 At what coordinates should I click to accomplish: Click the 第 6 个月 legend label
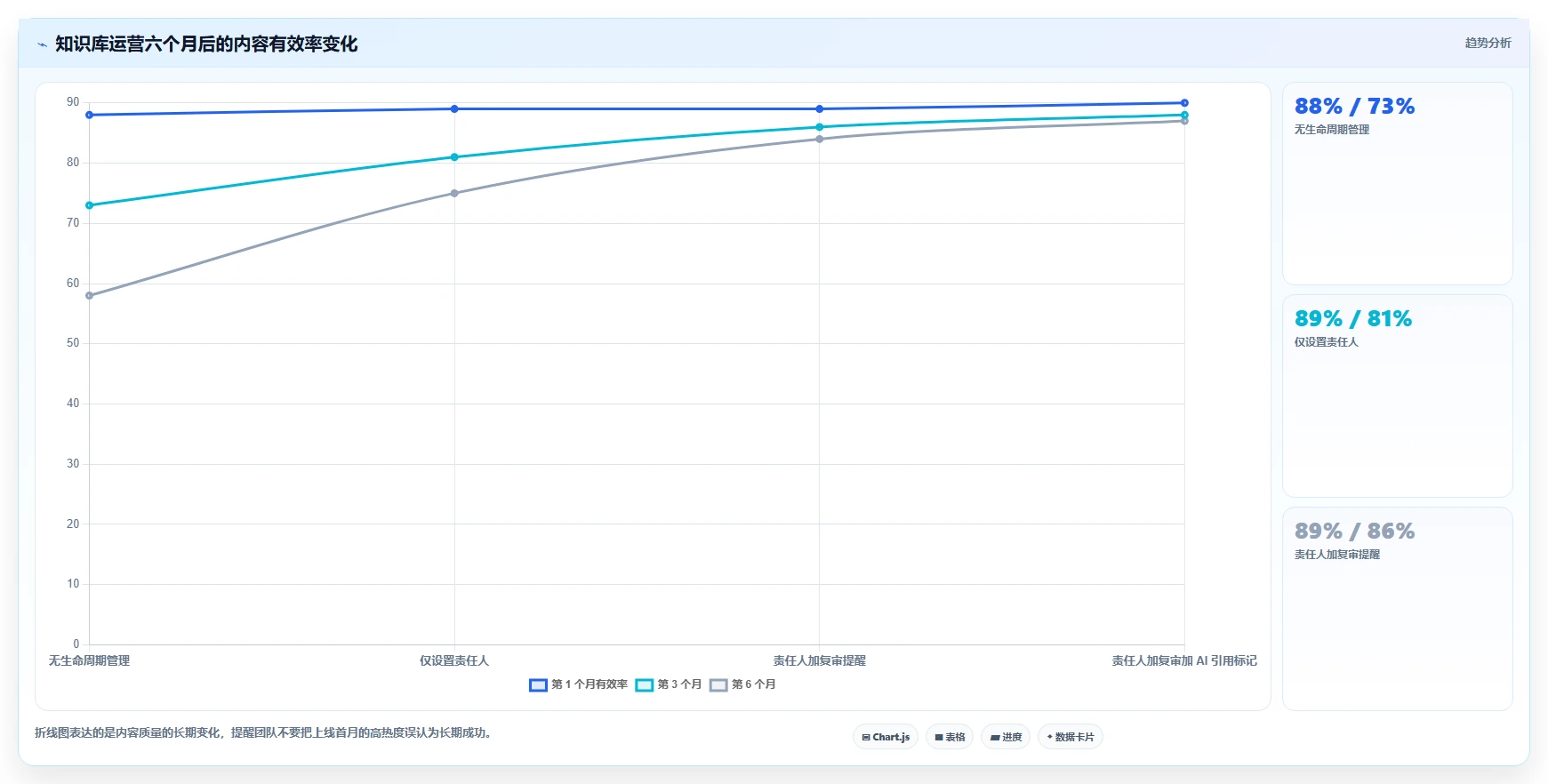pyautogui.click(x=754, y=684)
